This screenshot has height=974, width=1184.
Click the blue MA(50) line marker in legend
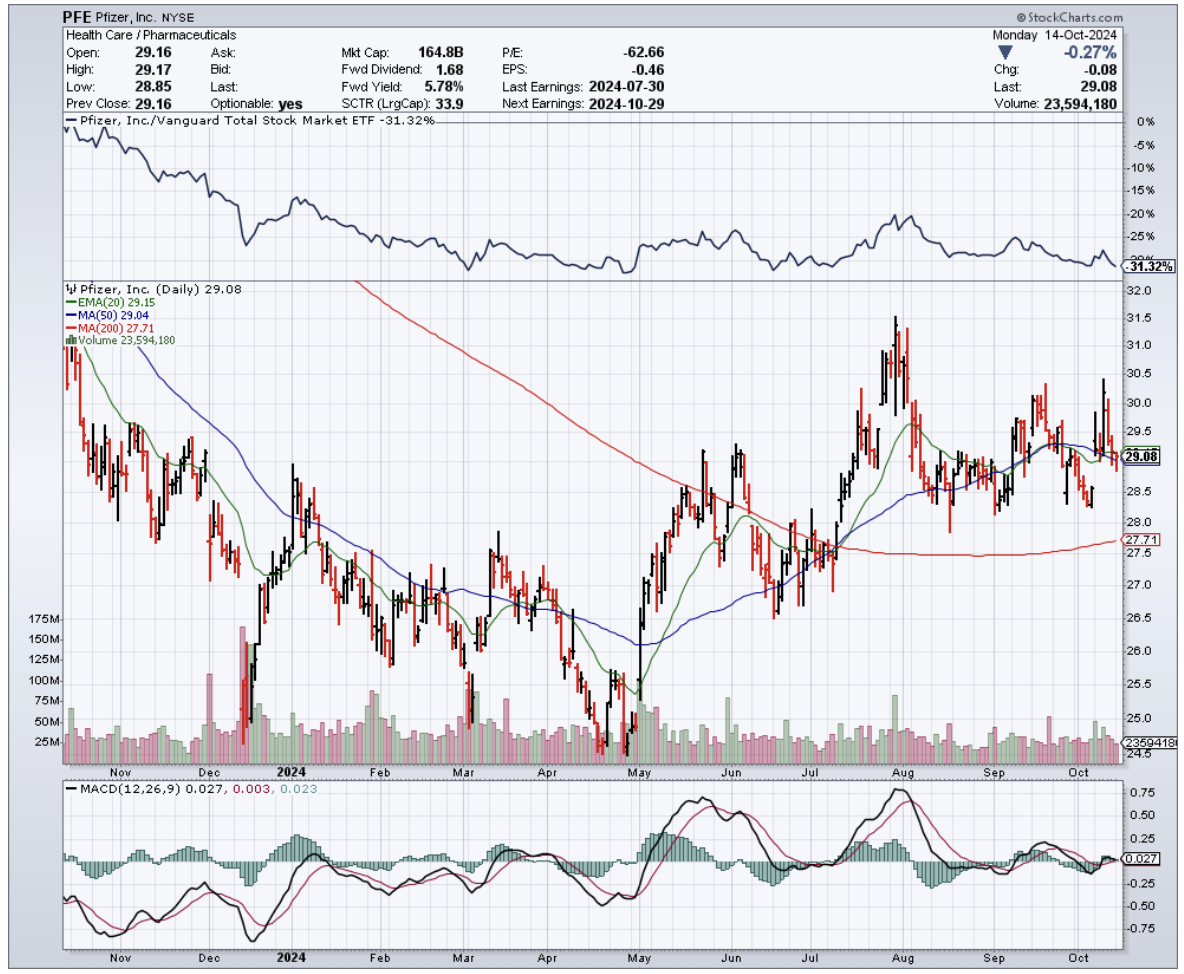[70, 314]
